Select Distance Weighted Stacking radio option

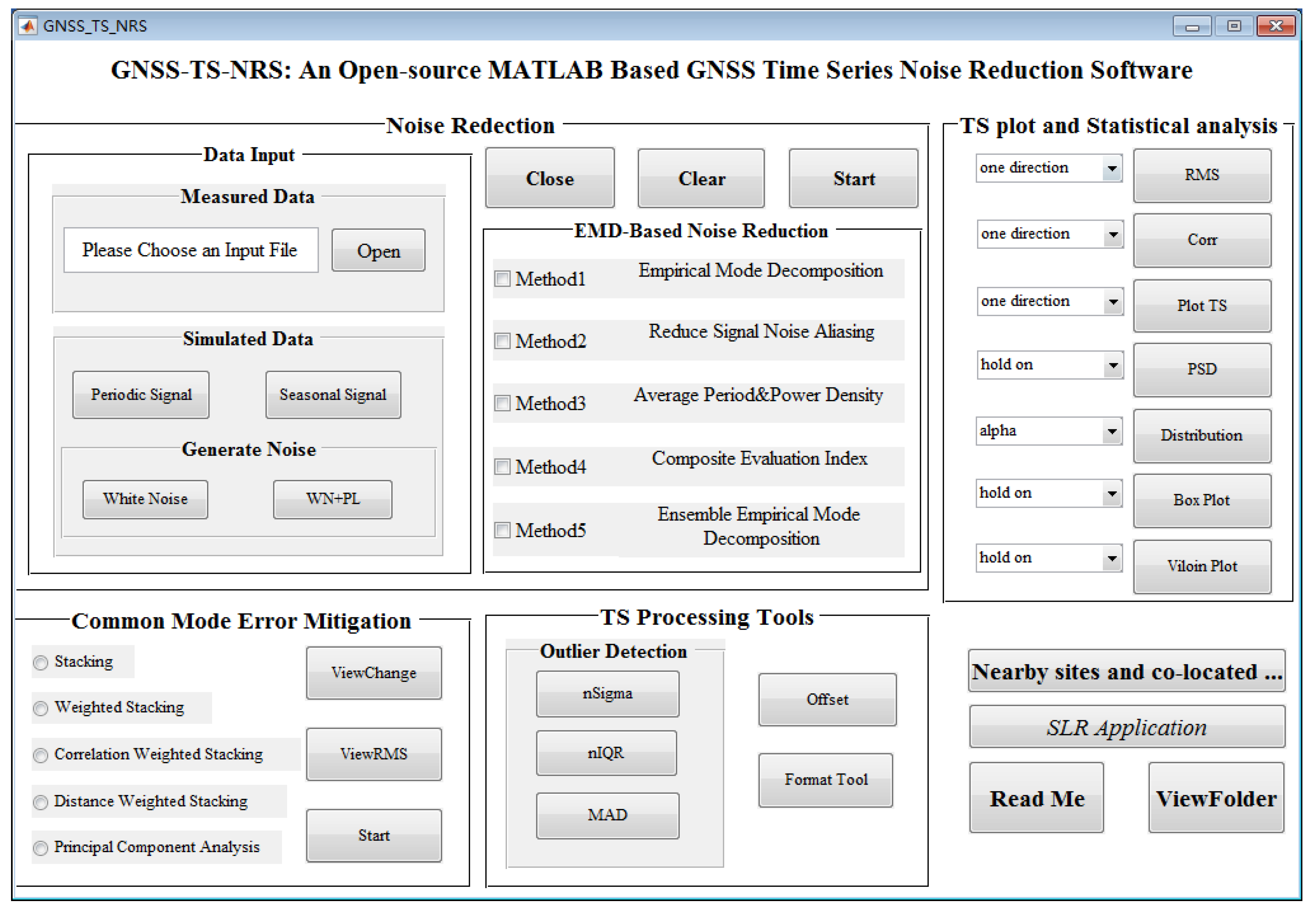40,803
